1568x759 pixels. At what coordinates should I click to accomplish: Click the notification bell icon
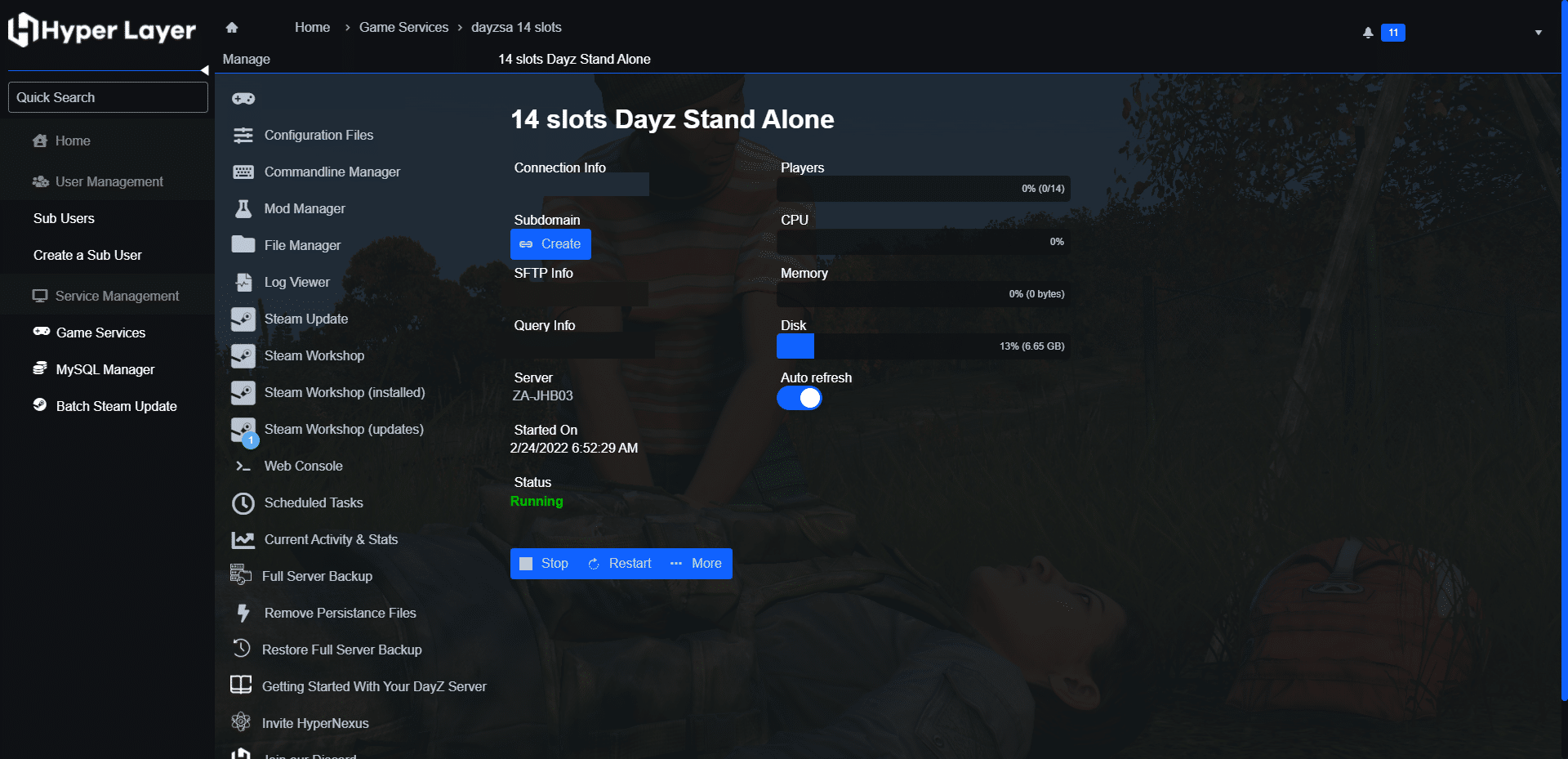(1368, 33)
